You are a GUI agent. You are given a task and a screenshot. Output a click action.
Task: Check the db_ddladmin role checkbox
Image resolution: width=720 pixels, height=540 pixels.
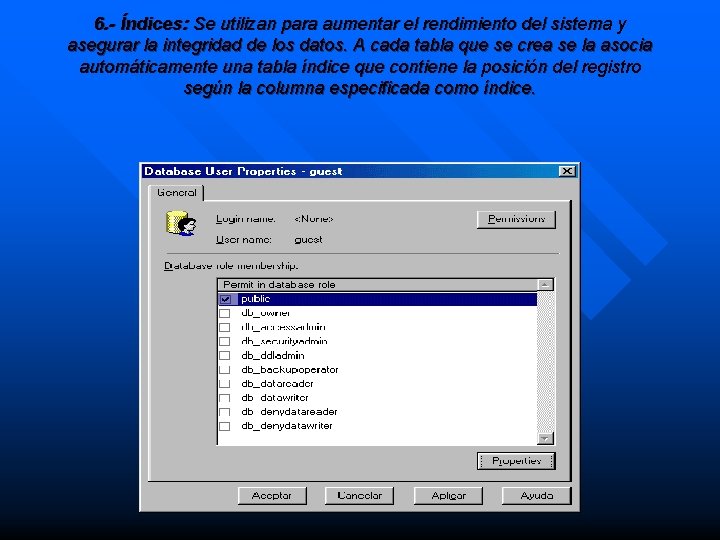(225, 356)
